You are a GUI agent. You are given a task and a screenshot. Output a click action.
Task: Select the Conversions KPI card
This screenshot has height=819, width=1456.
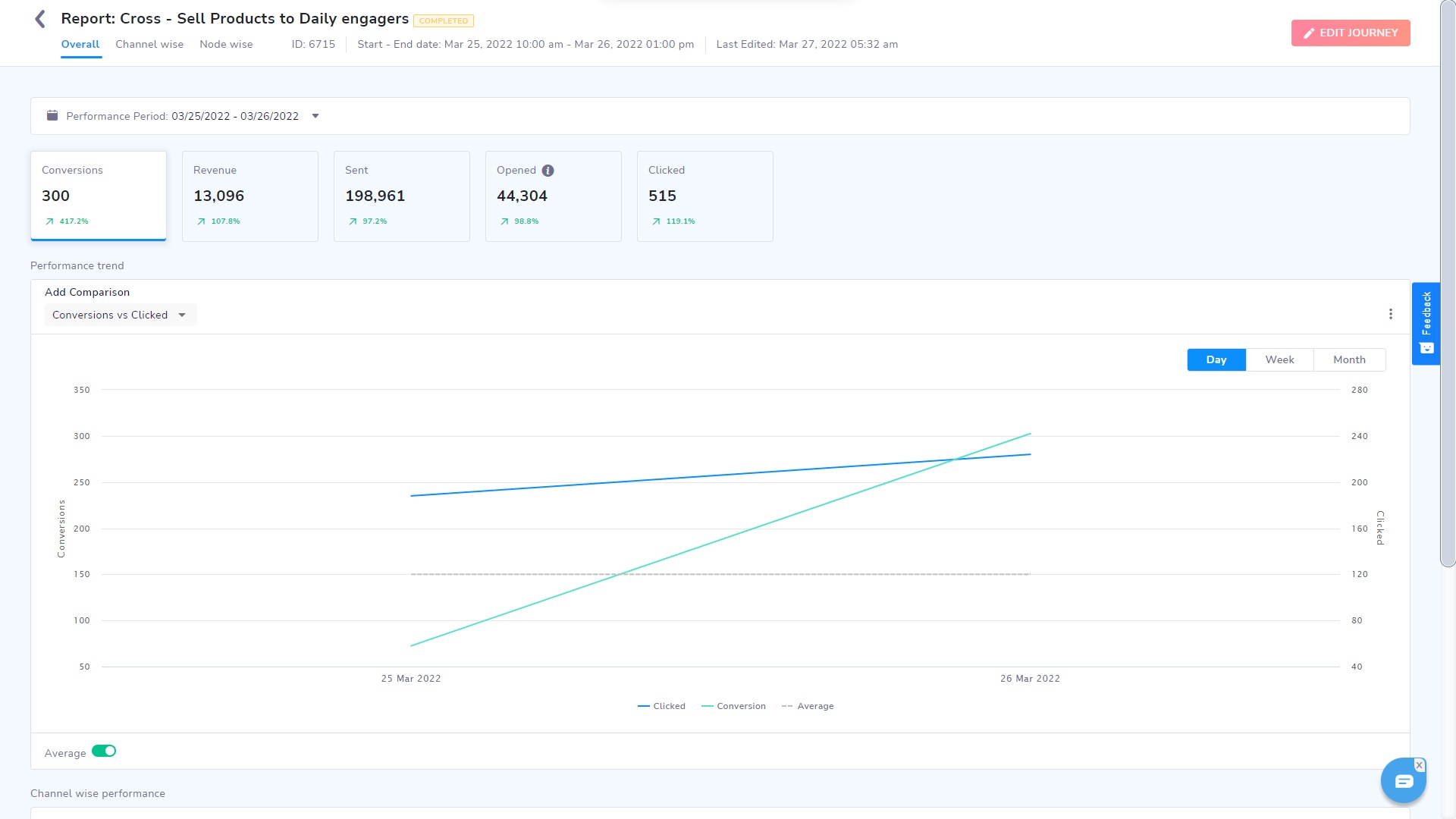pos(98,196)
